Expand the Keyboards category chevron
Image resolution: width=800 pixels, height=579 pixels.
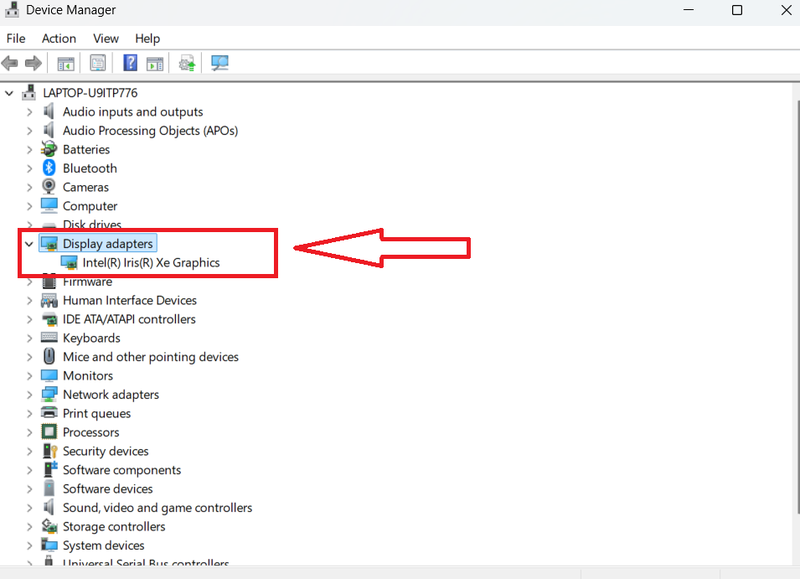point(29,338)
